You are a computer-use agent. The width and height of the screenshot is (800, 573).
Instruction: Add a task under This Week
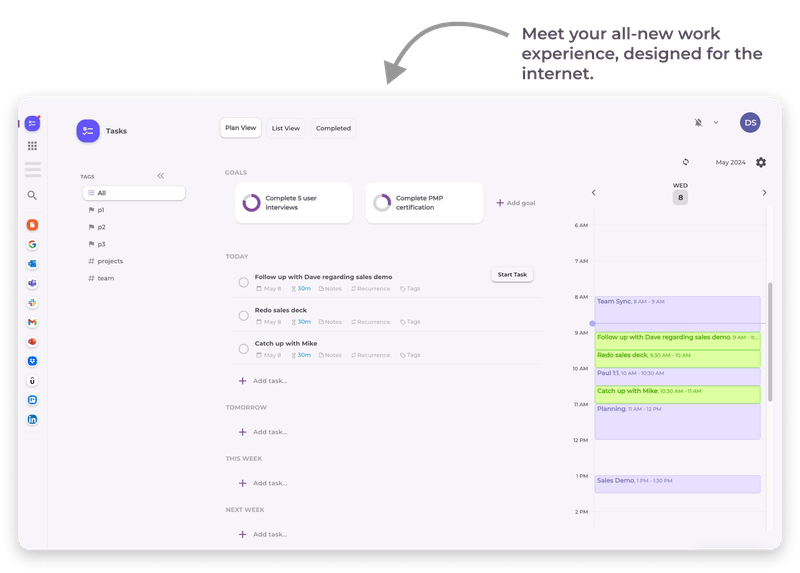coord(263,483)
